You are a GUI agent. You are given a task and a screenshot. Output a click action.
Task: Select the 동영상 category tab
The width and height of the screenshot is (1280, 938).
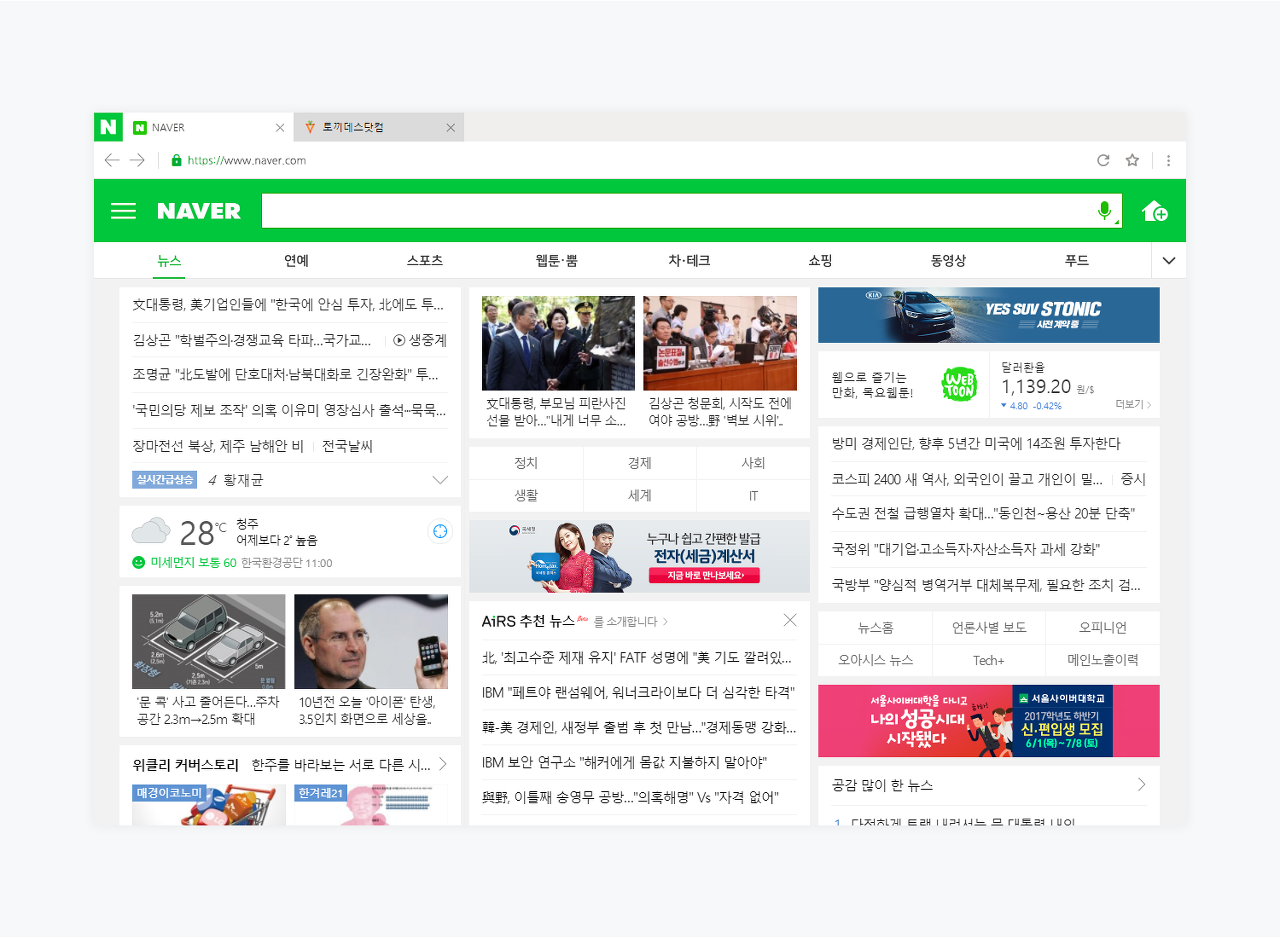(x=948, y=261)
